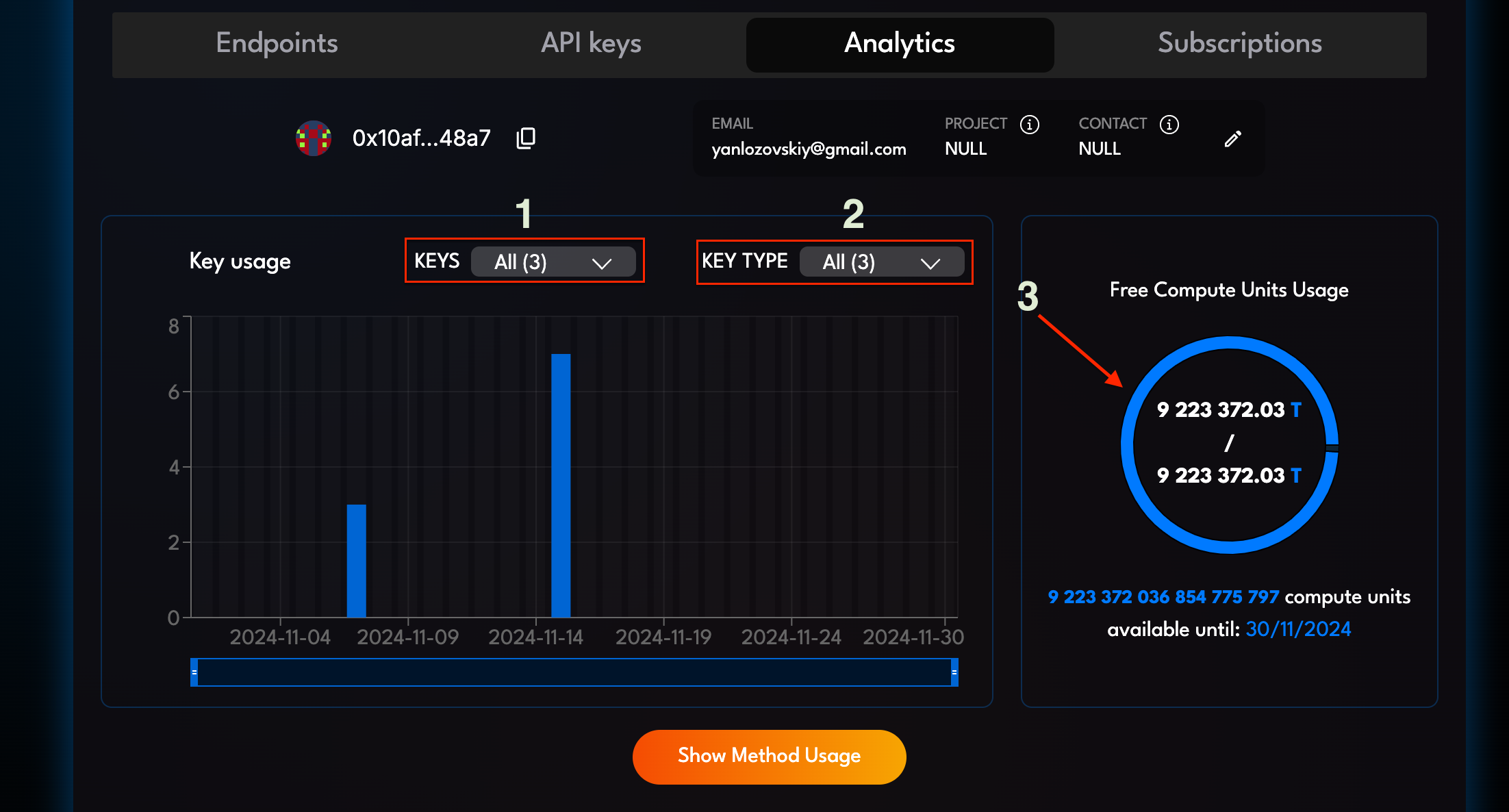Click the chevron in KEY TYPE dropdown
Image resolution: width=1509 pixels, height=812 pixels.
click(x=930, y=264)
